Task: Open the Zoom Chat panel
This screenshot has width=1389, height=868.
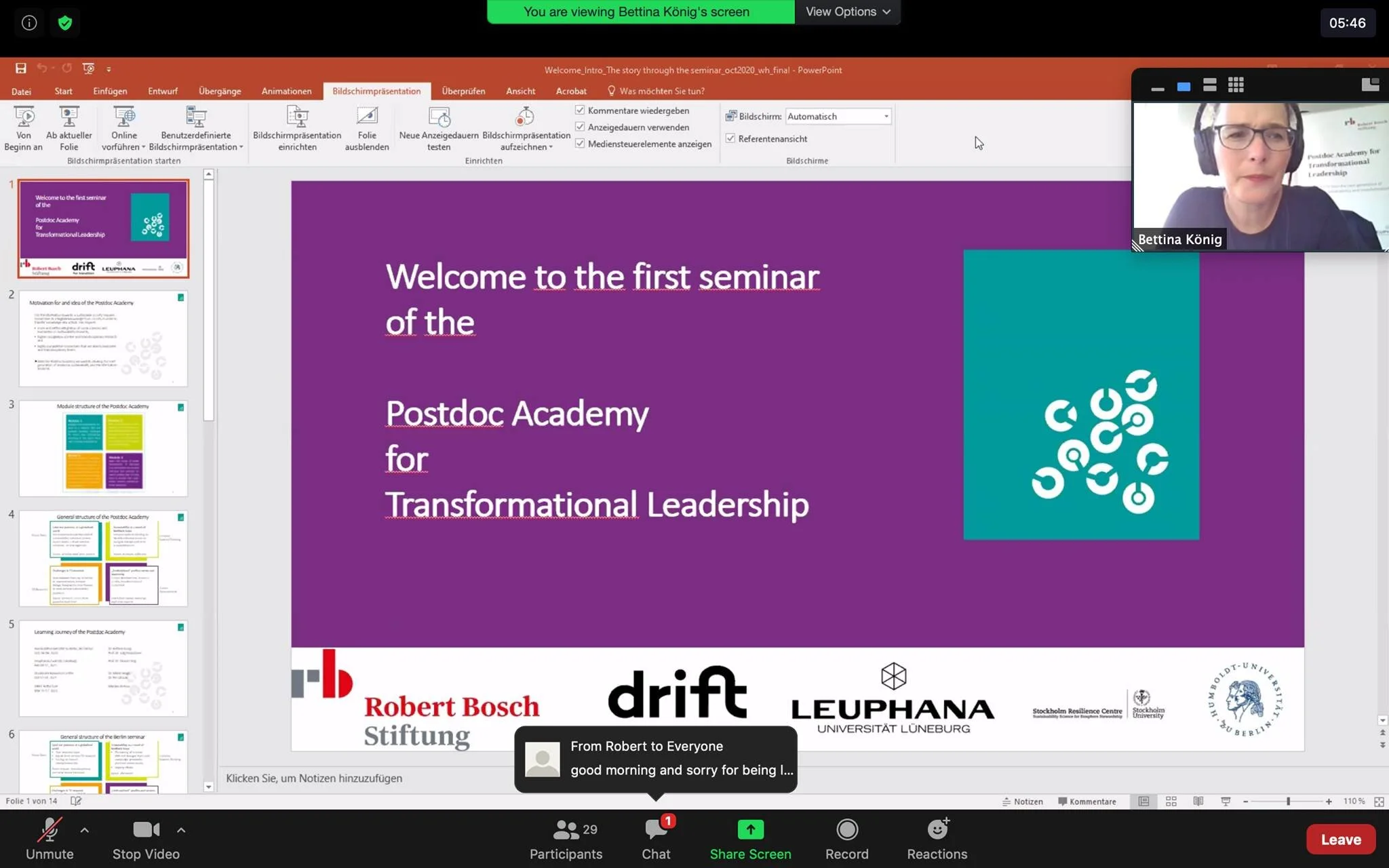Action: (x=656, y=829)
